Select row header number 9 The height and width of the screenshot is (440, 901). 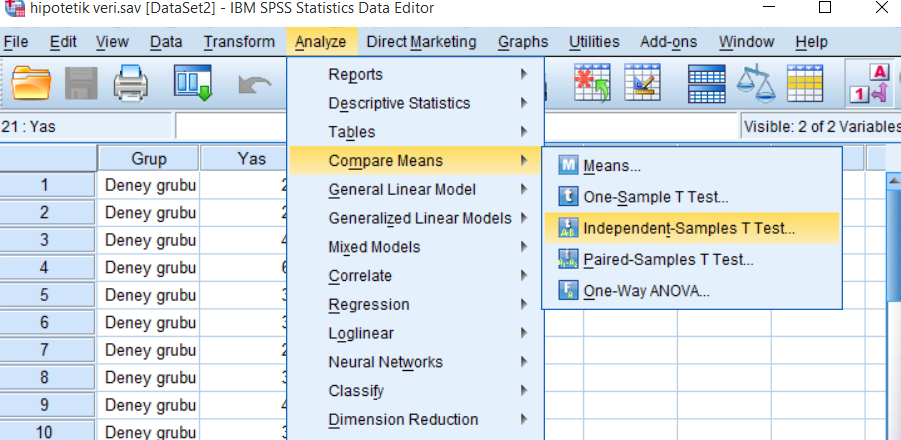[48, 405]
